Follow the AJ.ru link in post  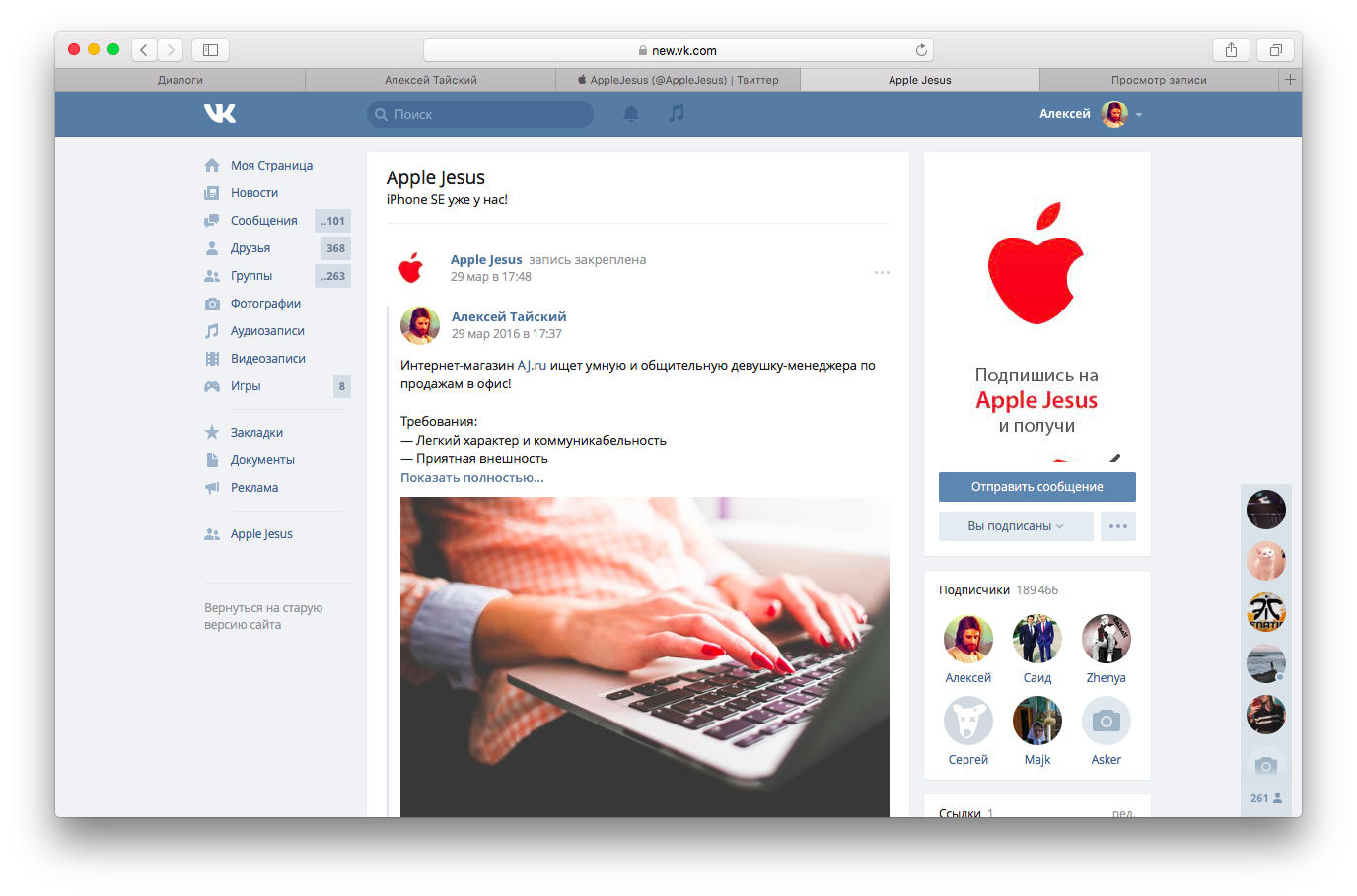(532, 365)
